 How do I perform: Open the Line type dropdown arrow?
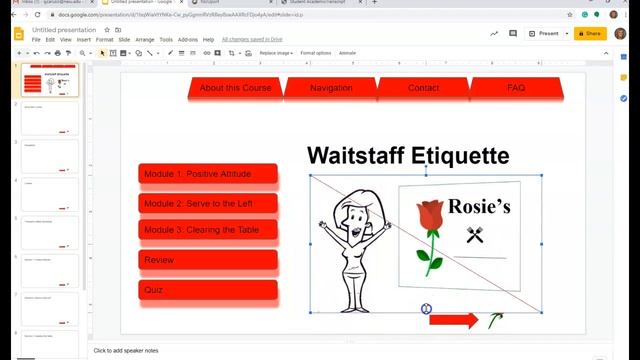[x=158, y=53]
